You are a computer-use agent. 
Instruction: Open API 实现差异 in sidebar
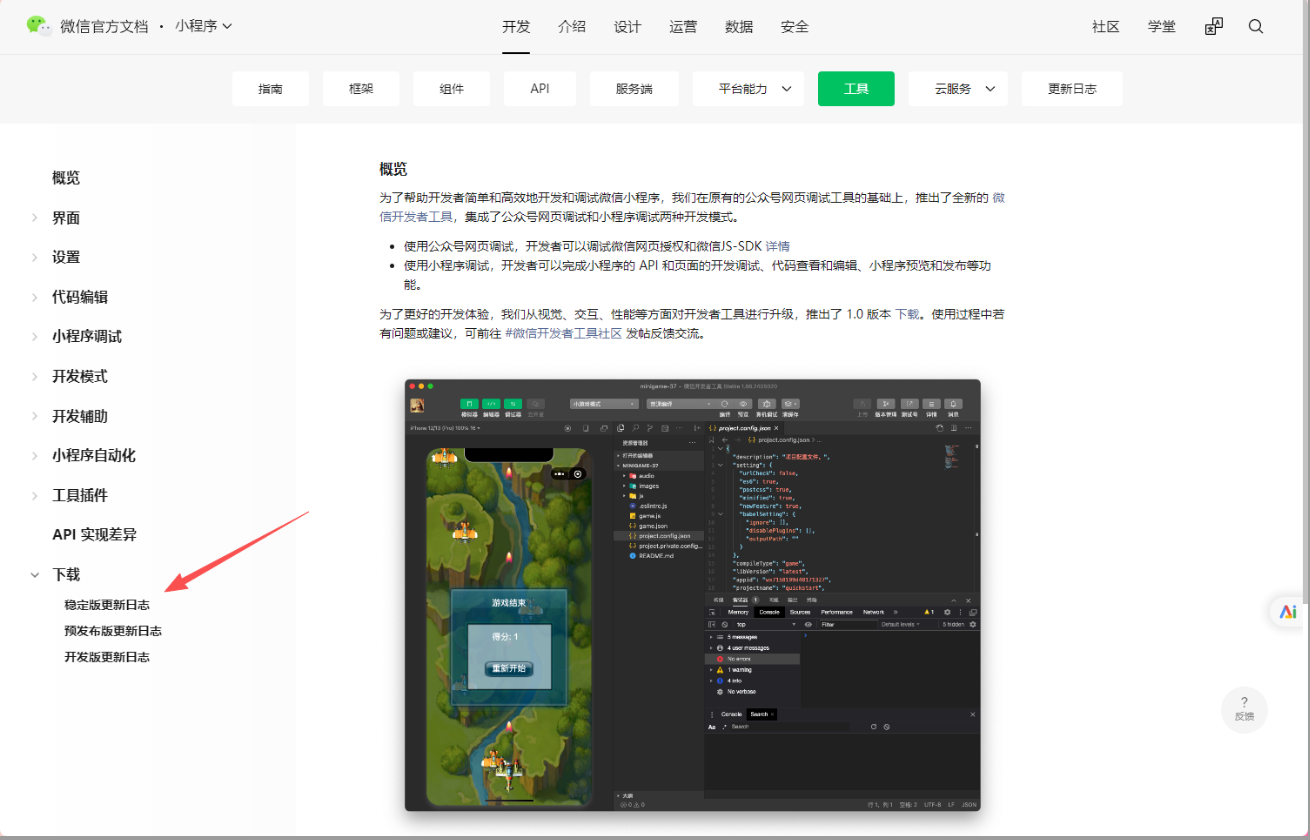pyautogui.click(x=94, y=535)
